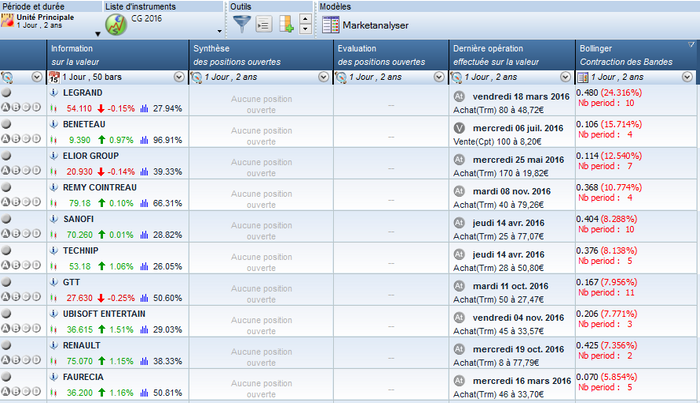This screenshot has height=403, width=700.
Task: Click the volume bars icon on SANOFI row
Action: 144,235
